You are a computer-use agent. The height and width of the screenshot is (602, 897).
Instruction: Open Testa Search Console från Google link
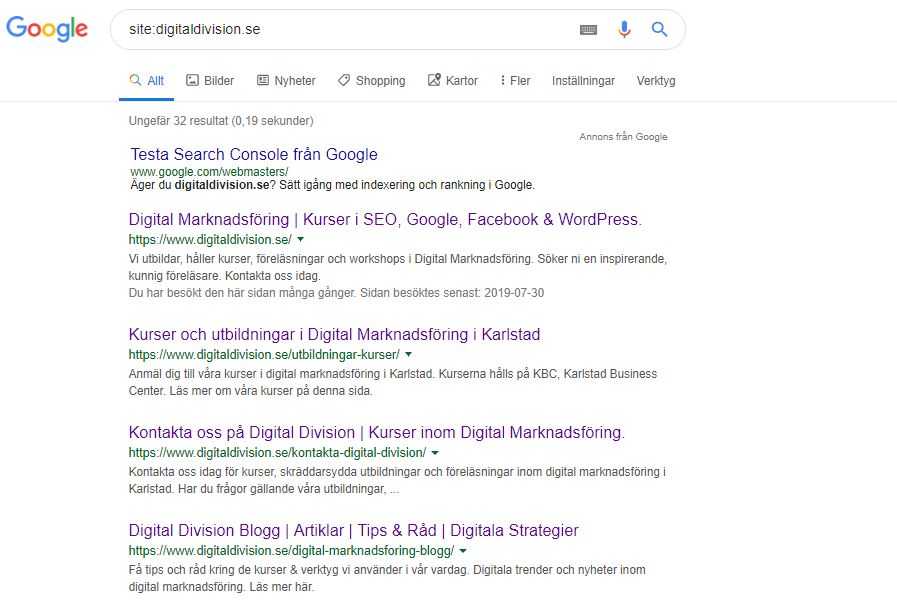254,155
